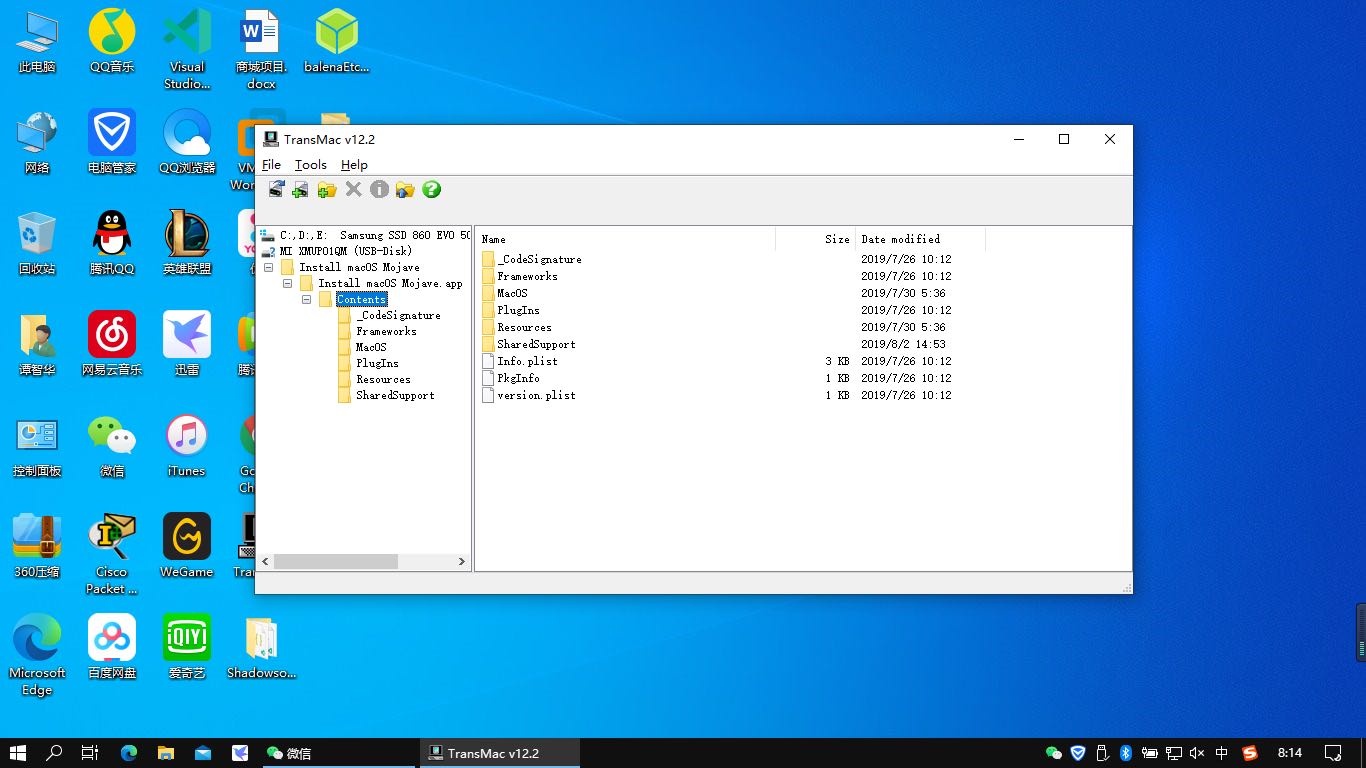Collapse the Install macOS Mojave tree node
Viewport: 1366px width, 768px height.
[x=268, y=268]
